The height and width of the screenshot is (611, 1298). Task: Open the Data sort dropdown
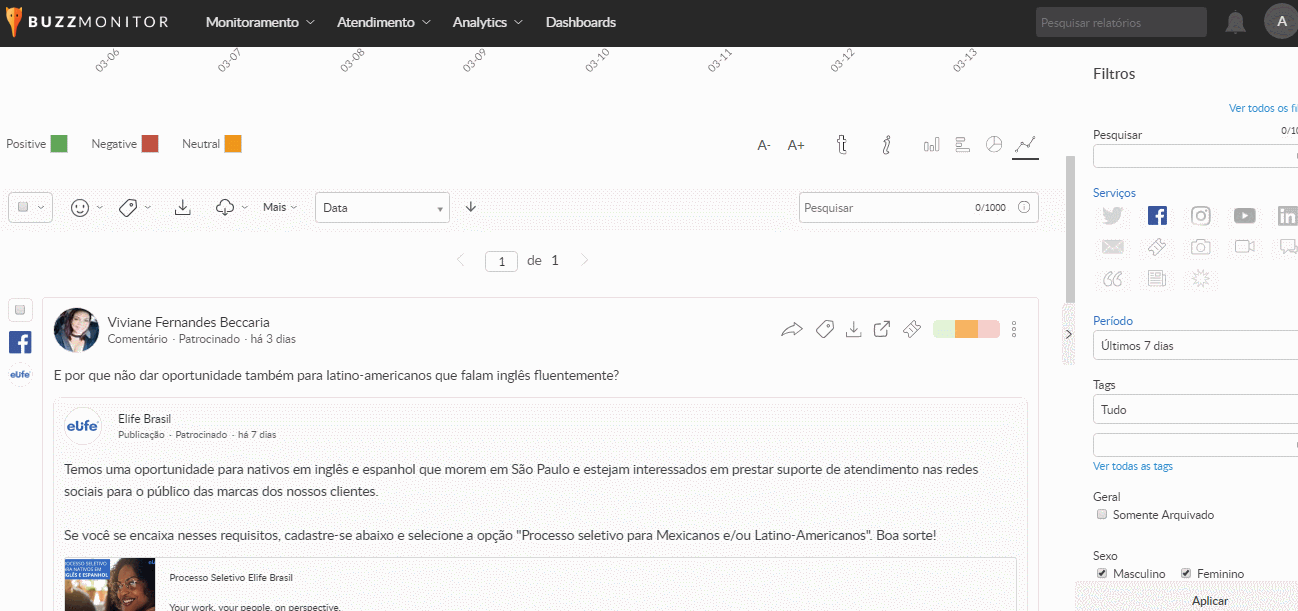382,208
